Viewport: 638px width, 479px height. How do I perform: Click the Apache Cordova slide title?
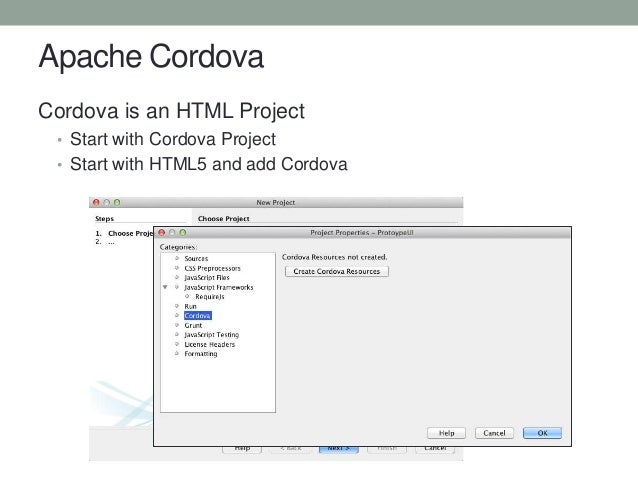151,56
